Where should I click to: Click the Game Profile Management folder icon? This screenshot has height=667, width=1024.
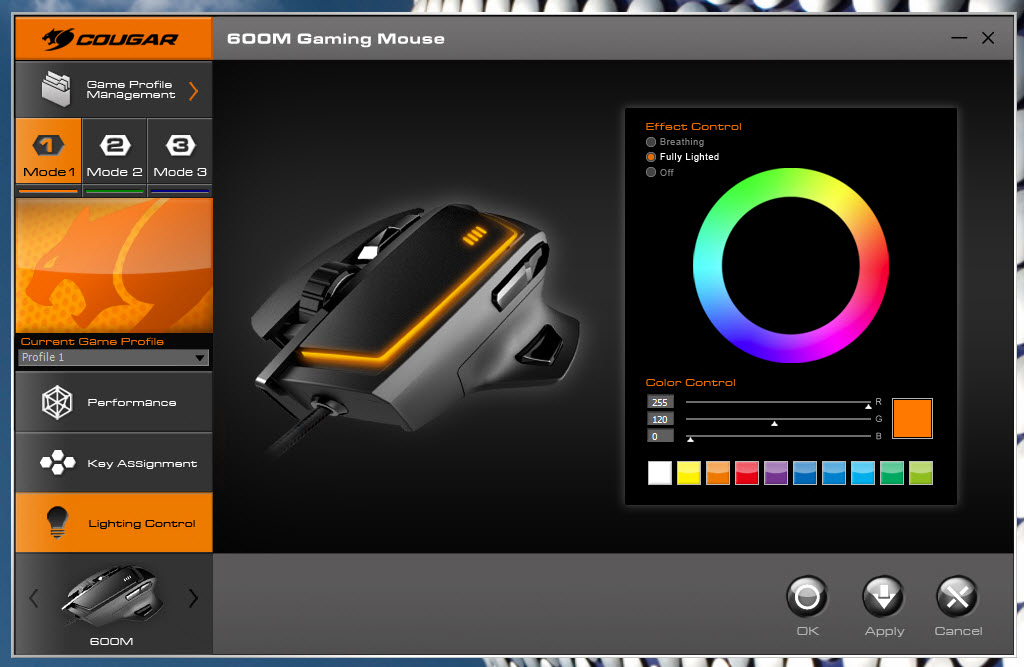pyautogui.click(x=56, y=89)
